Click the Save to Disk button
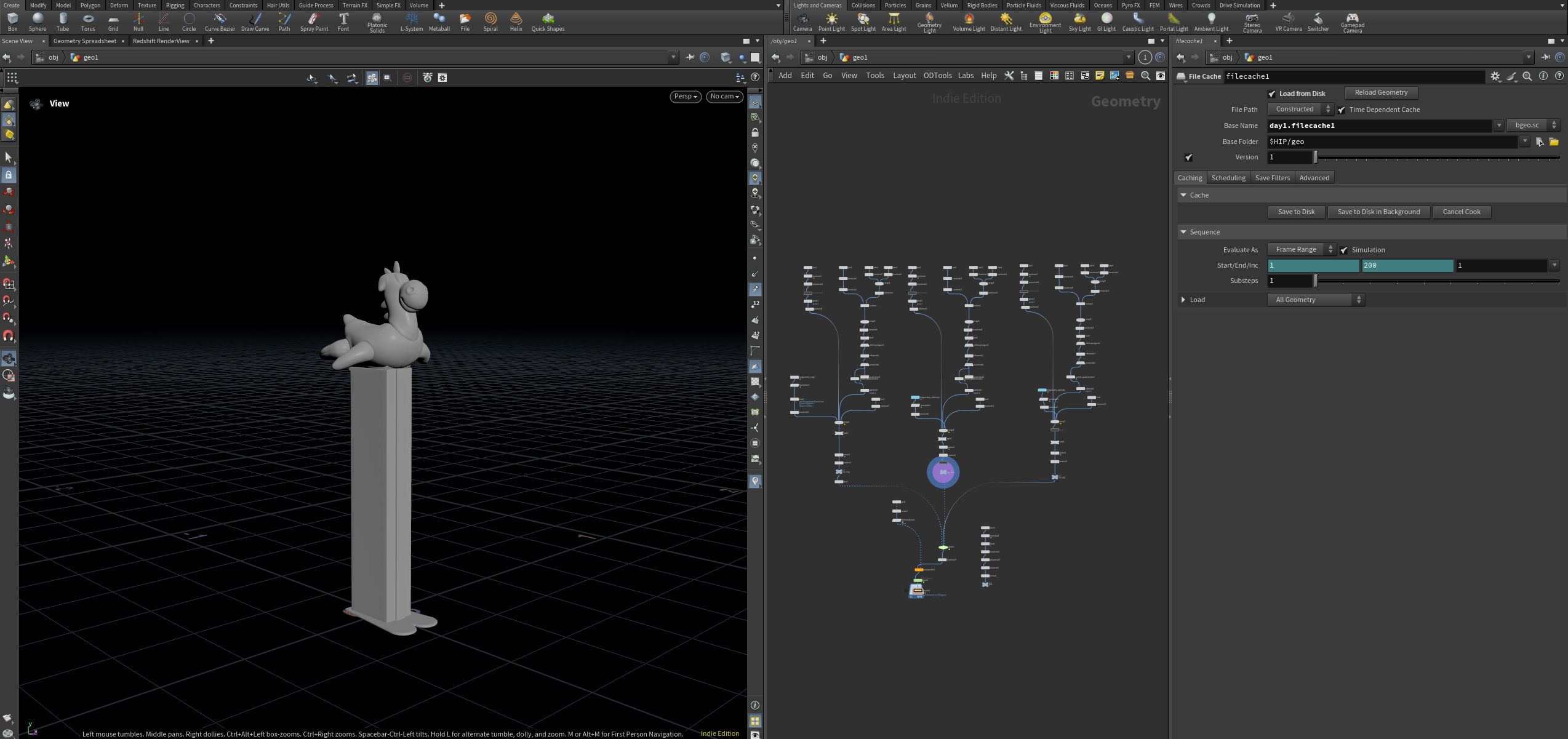The image size is (1568, 739). coord(1296,212)
